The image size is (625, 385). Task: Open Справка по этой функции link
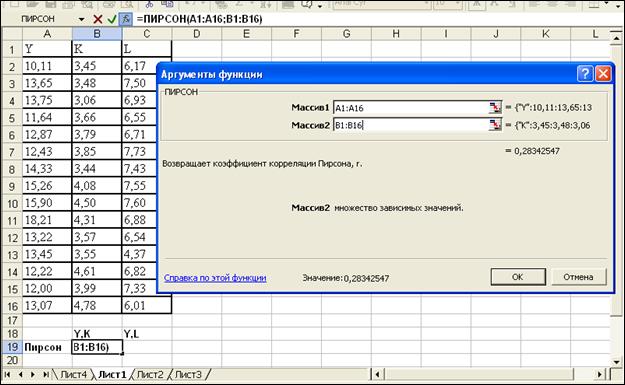(215, 278)
